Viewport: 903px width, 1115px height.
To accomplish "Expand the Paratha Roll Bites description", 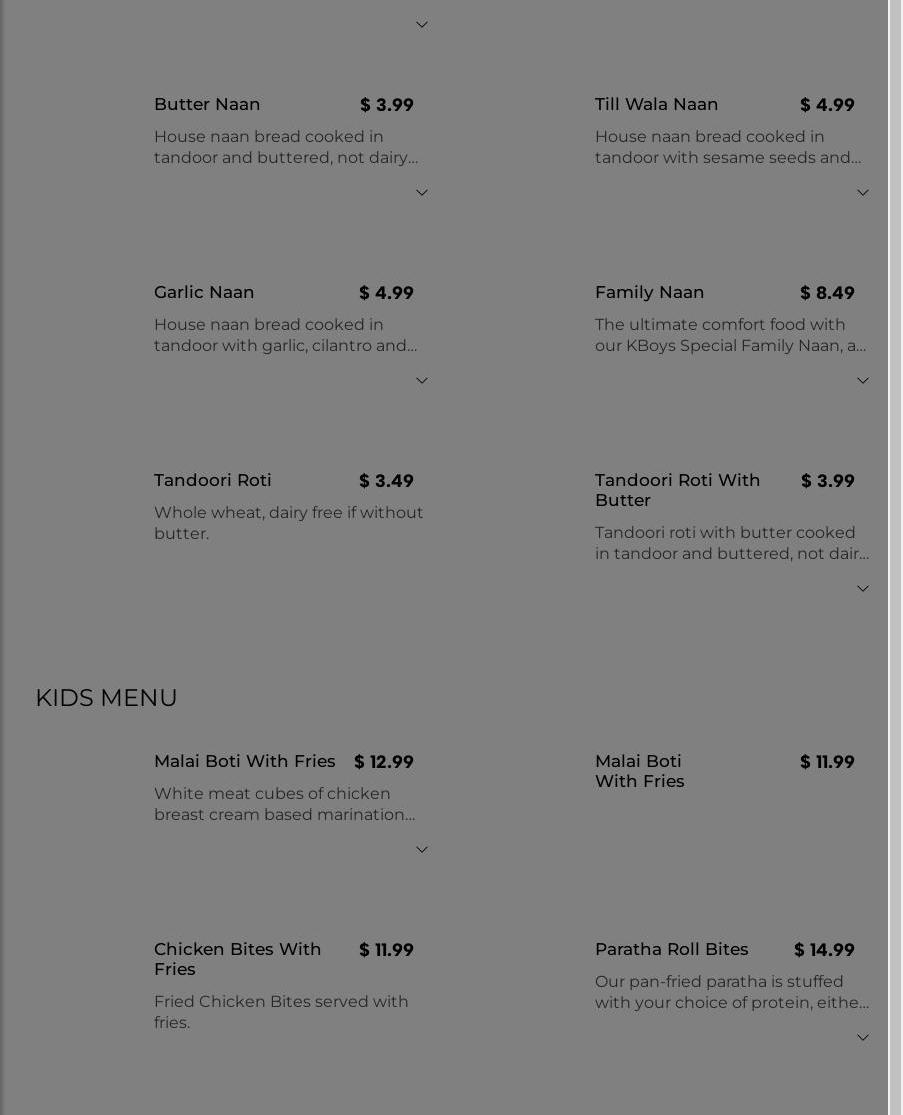I will pyautogui.click(x=863, y=1038).
